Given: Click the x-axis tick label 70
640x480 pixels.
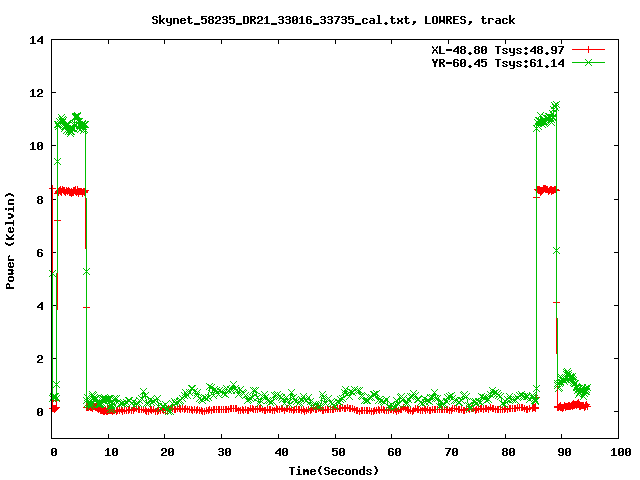Looking at the screenshot, I should 451,452.
